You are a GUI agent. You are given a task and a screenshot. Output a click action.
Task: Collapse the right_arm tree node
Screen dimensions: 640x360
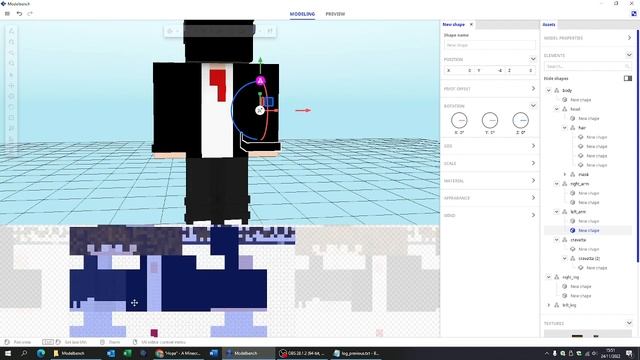[x=557, y=184]
